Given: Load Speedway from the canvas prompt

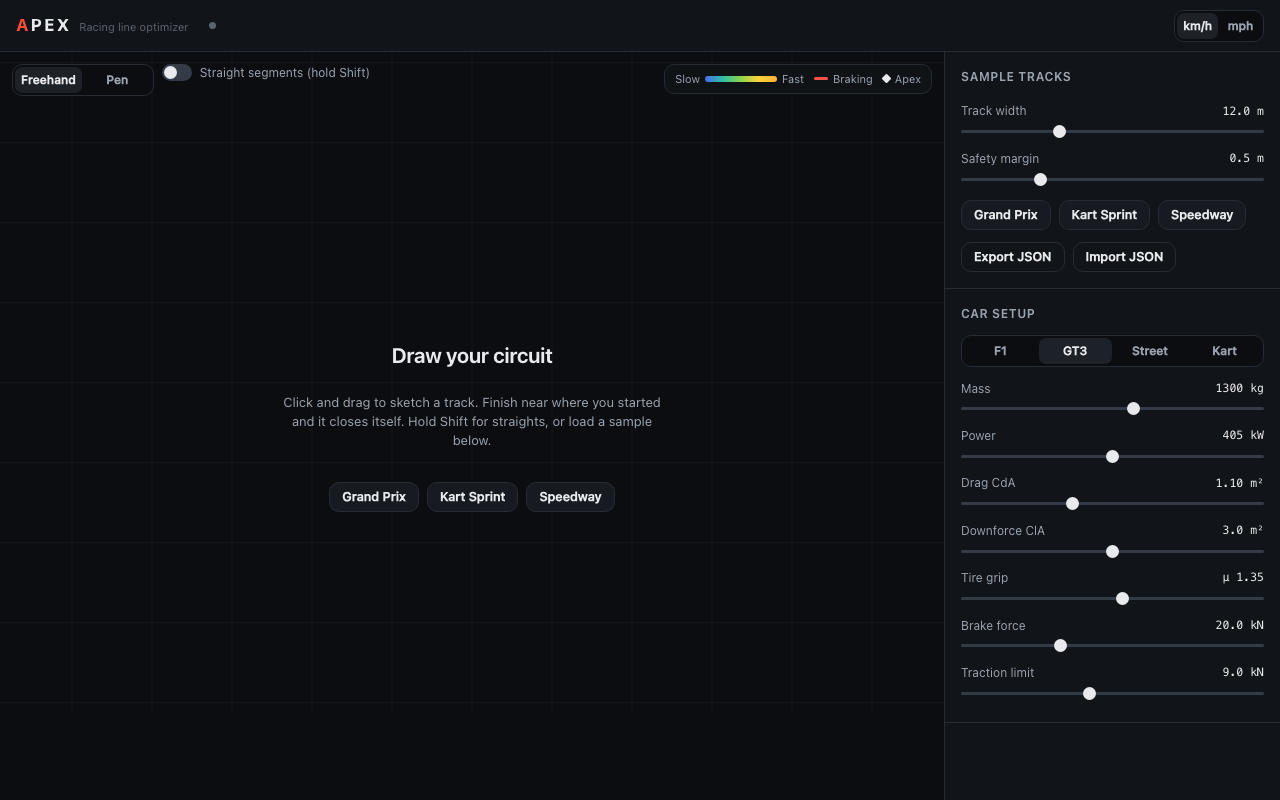Looking at the screenshot, I should [x=570, y=497].
